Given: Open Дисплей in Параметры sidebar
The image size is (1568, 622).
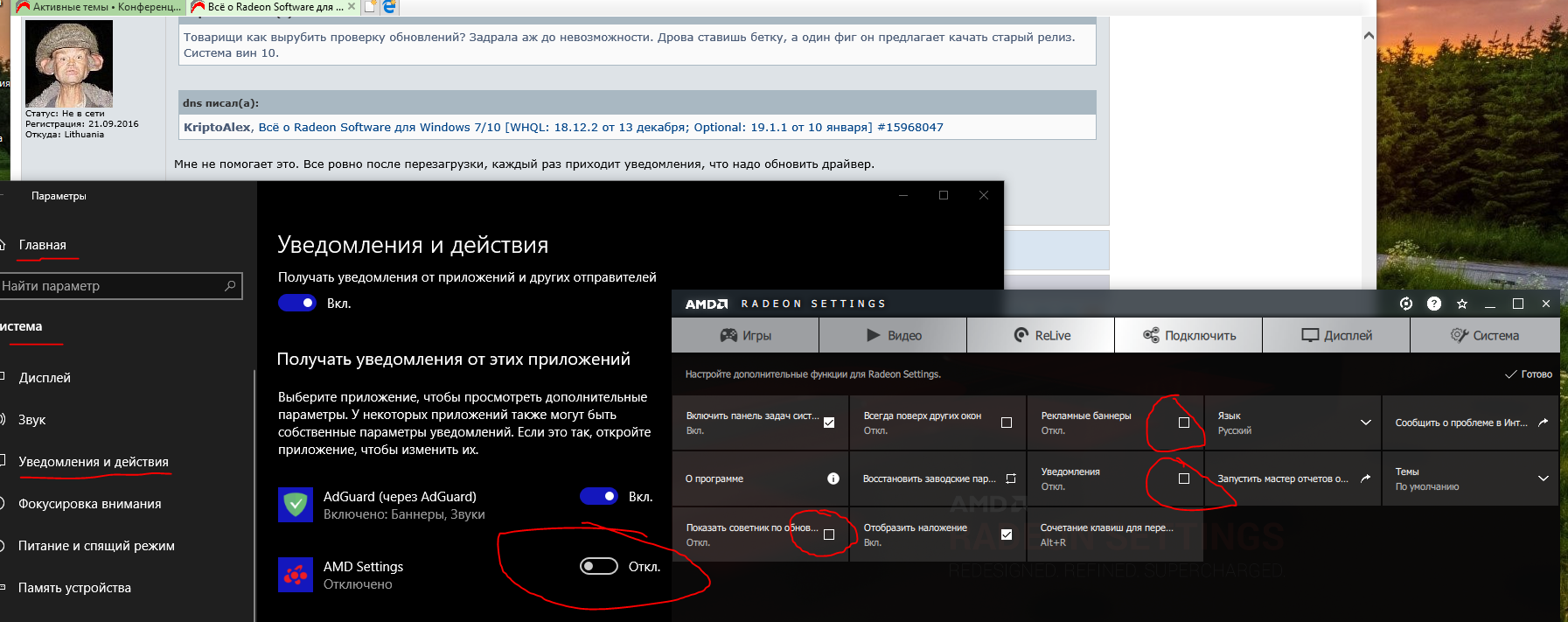Looking at the screenshot, I should [45, 378].
